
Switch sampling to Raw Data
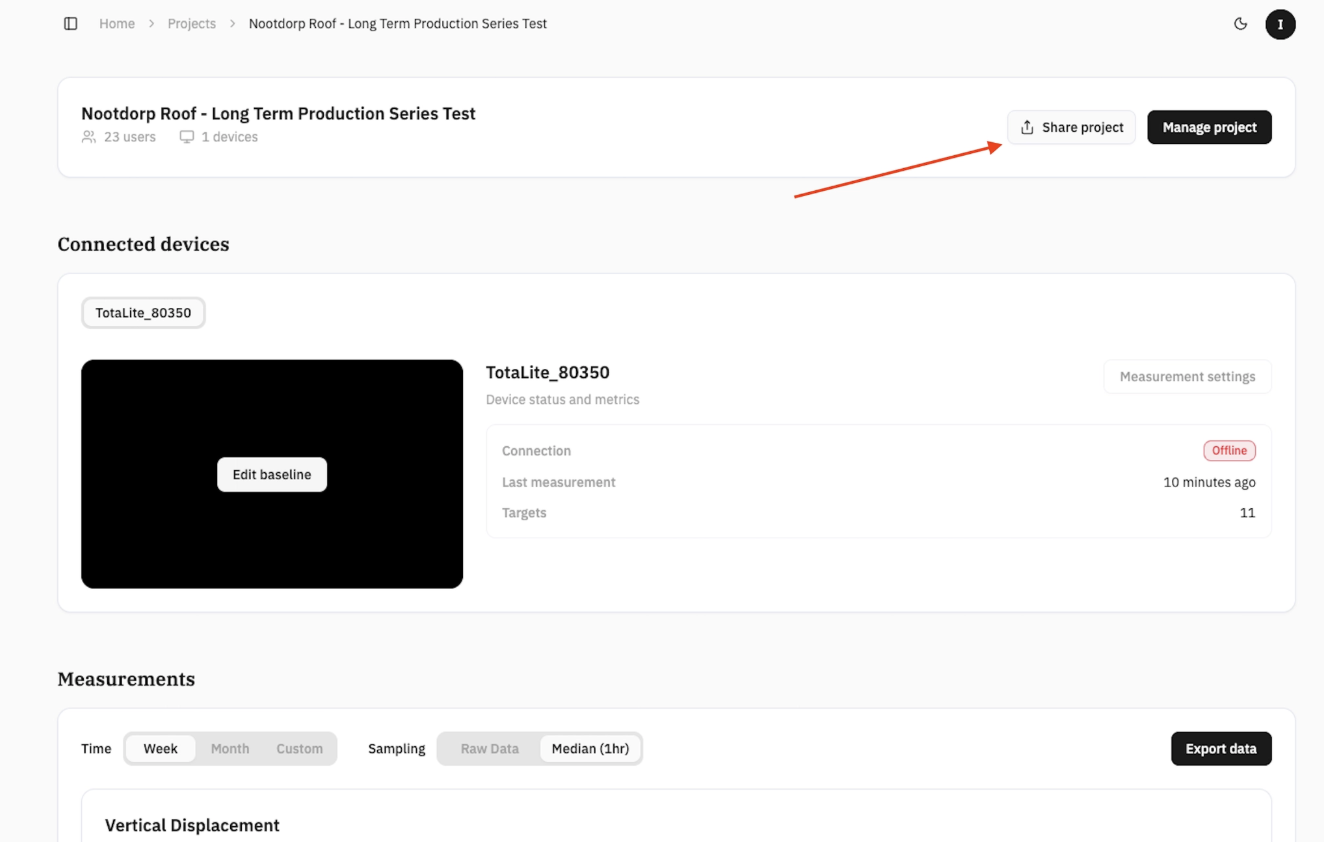[490, 749]
